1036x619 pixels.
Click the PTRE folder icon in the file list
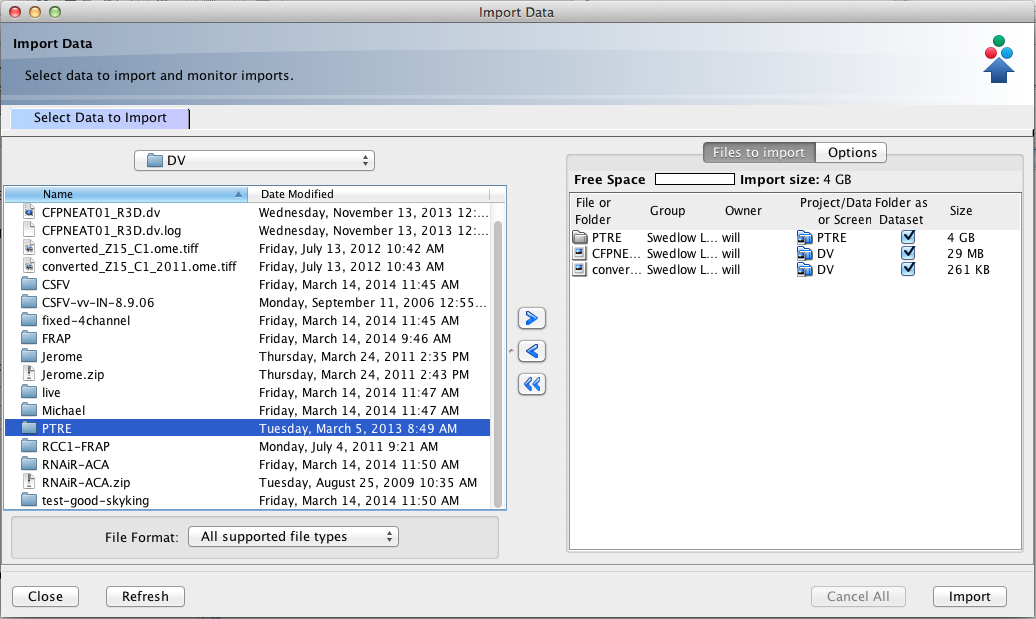tap(29, 428)
